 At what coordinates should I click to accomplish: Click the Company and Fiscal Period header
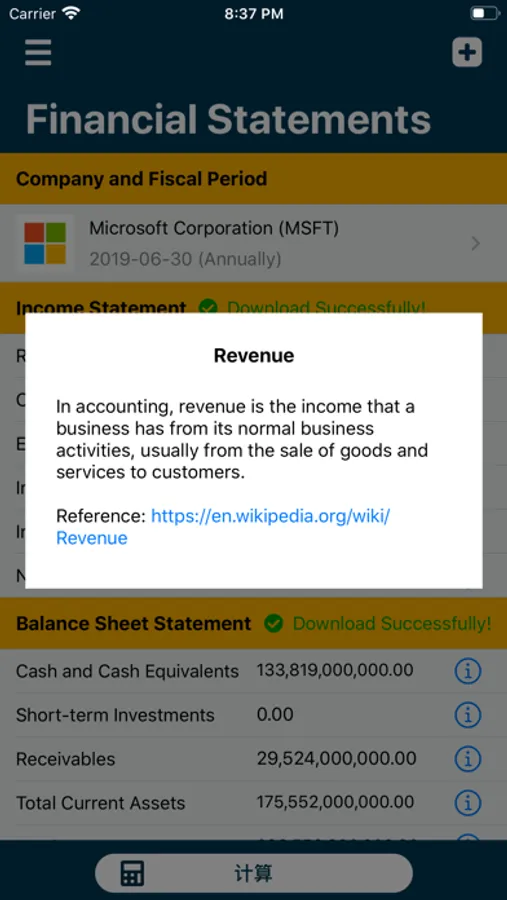(x=141, y=179)
